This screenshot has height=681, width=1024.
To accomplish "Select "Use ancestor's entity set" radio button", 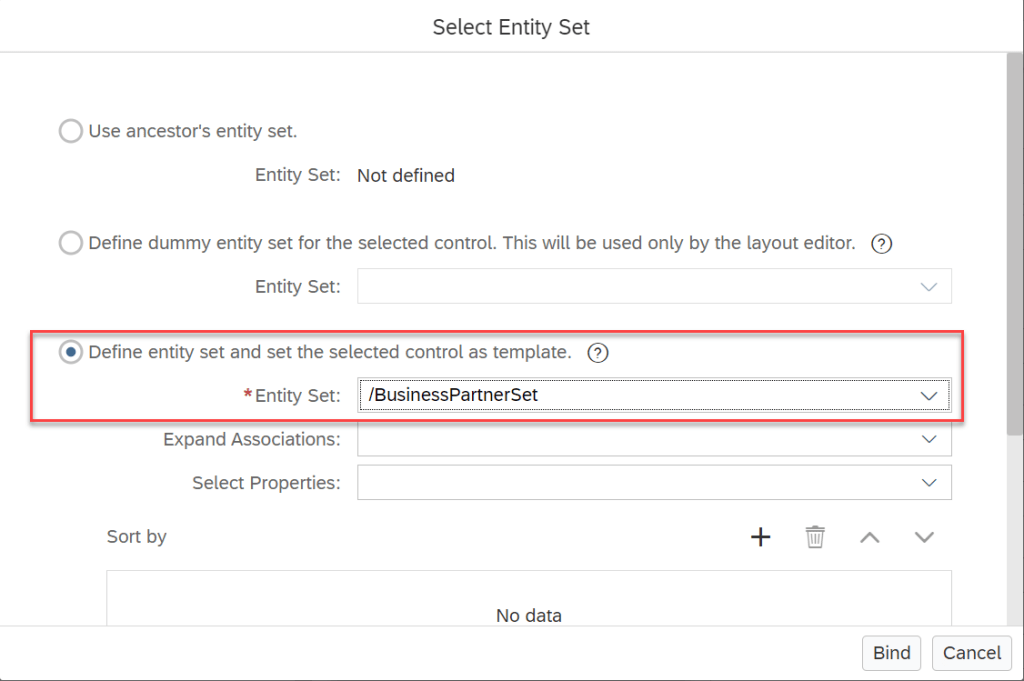I will pyautogui.click(x=71, y=131).
